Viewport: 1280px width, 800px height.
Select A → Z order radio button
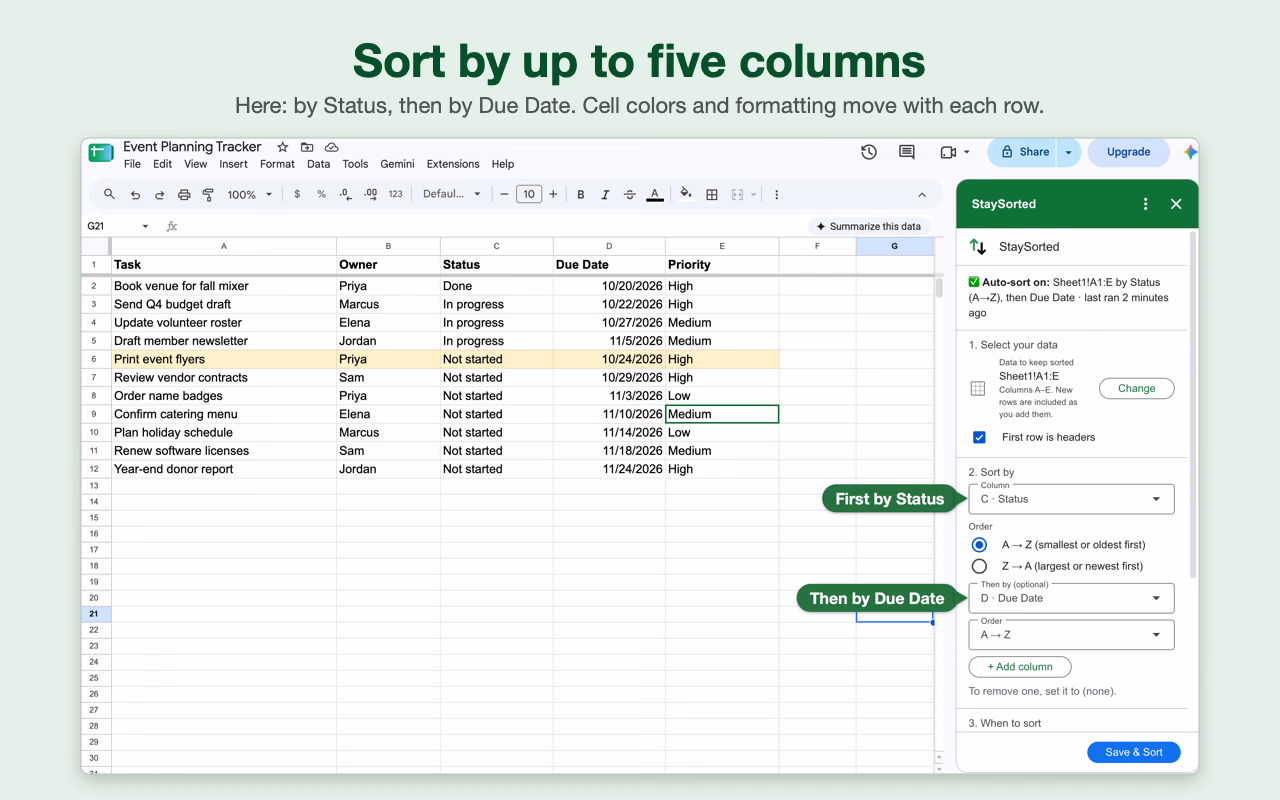979,545
